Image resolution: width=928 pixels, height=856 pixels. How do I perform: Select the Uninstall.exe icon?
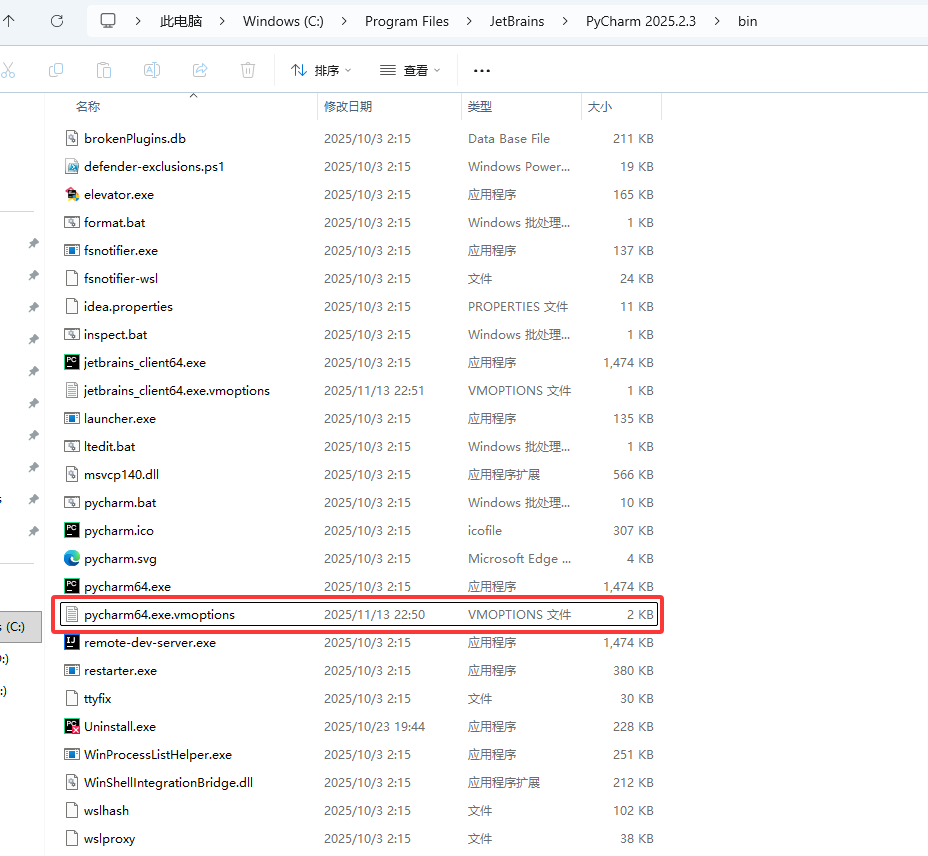click(72, 727)
